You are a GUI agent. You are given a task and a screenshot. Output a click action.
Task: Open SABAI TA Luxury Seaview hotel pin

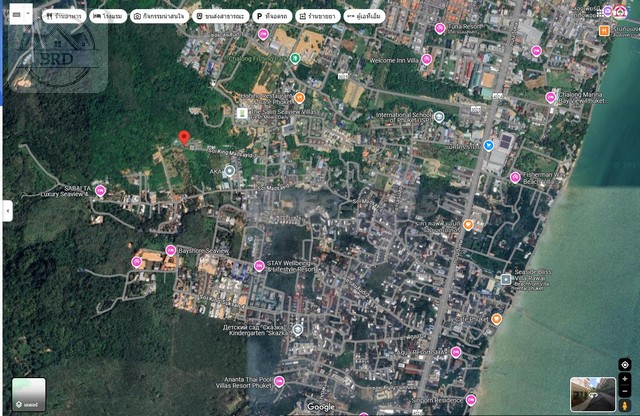click(x=100, y=190)
